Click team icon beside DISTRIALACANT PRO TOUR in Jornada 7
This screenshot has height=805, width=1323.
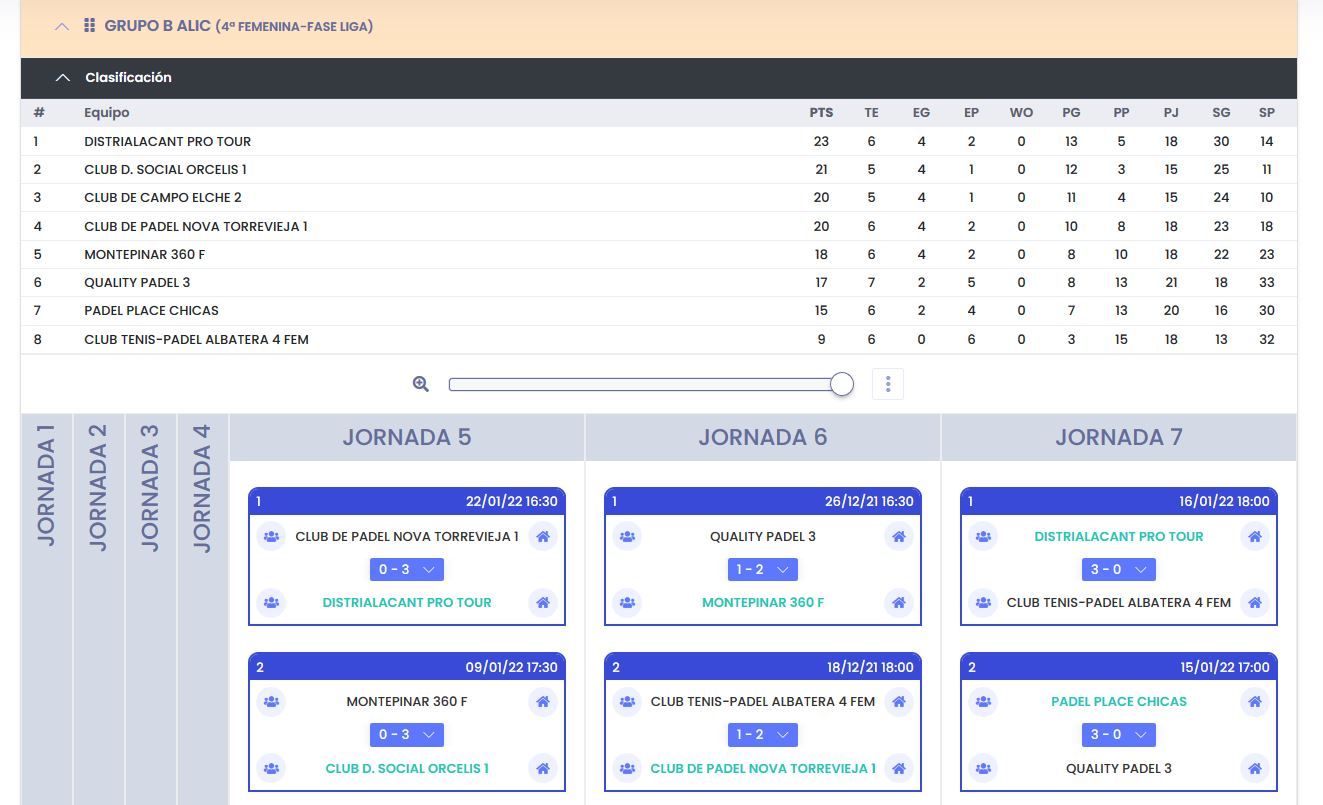coord(983,537)
